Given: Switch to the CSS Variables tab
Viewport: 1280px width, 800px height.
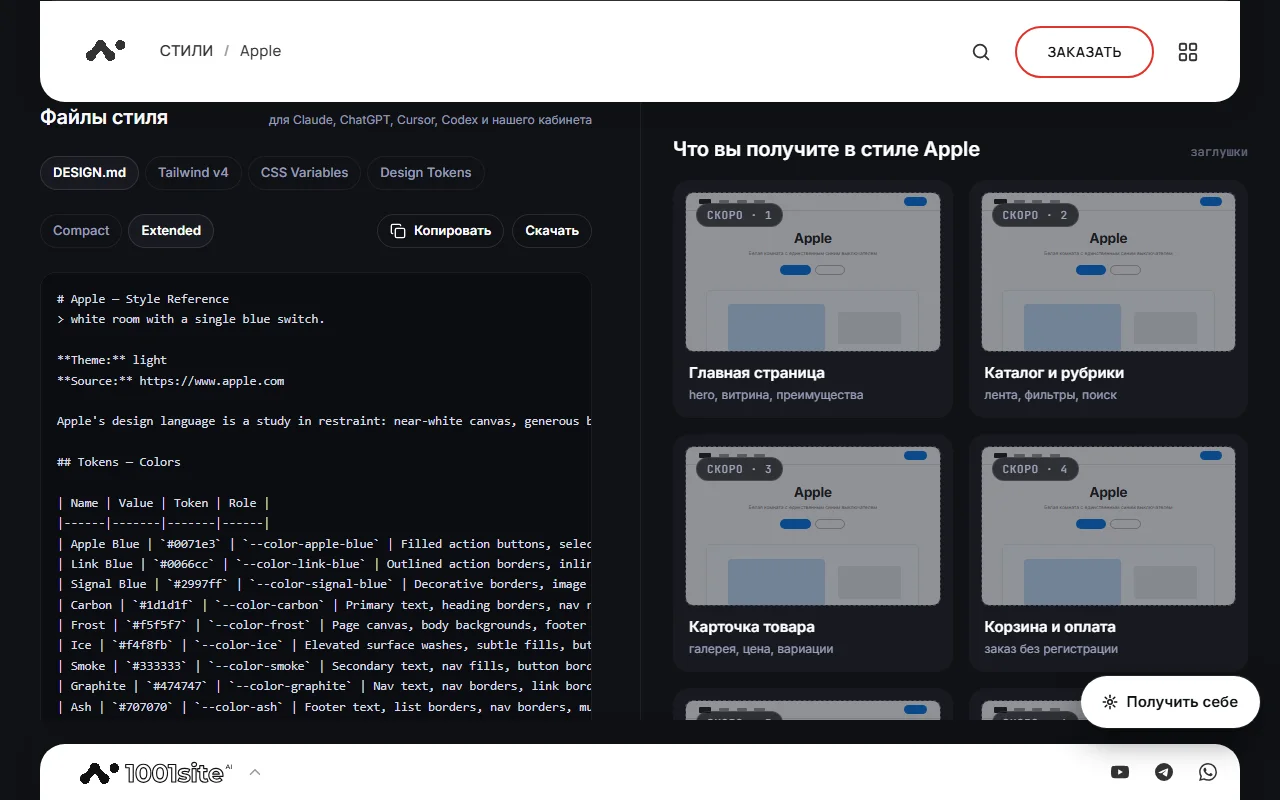Looking at the screenshot, I should coord(305,173).
